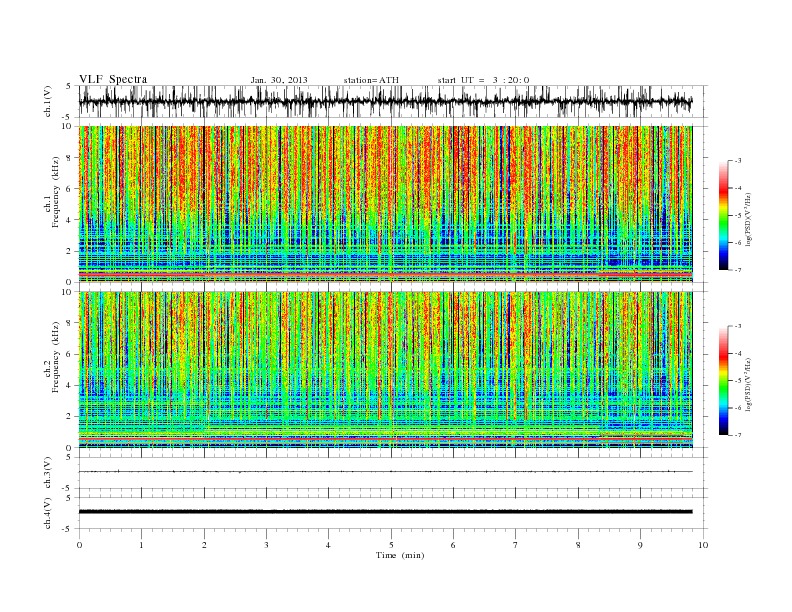This screenshot has height=612, width=792.
Task: Click the ch.2 spectrogram's 2 kHz tick label
Action: click(x=70, y=417)
